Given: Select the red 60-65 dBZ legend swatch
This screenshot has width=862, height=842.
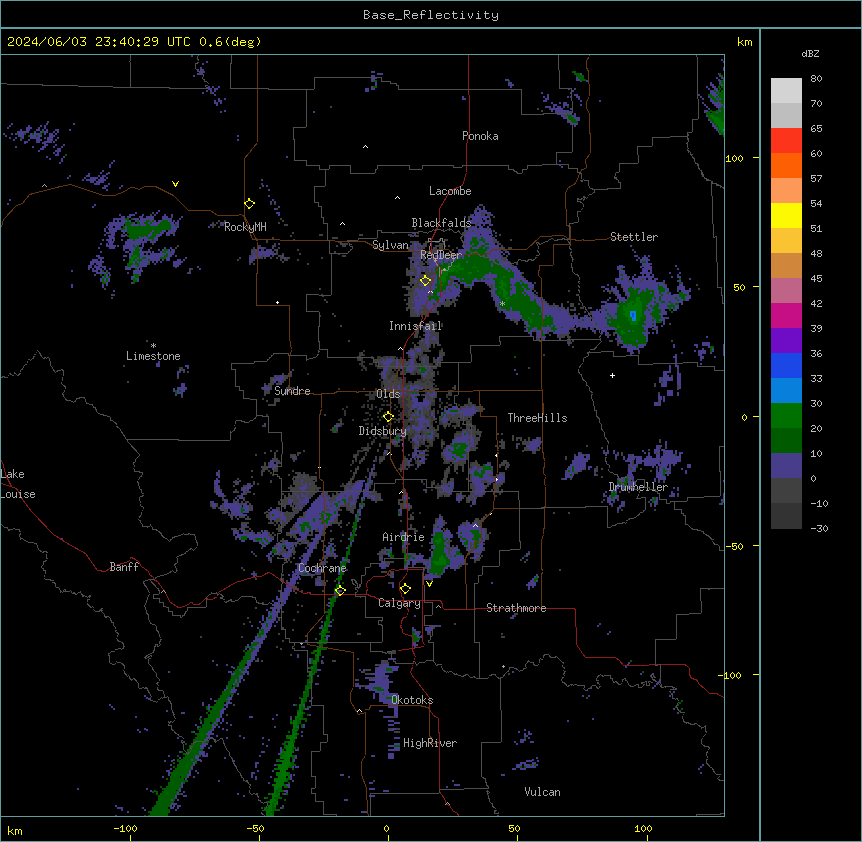Looking at the screenshot, I should (786, 141).
